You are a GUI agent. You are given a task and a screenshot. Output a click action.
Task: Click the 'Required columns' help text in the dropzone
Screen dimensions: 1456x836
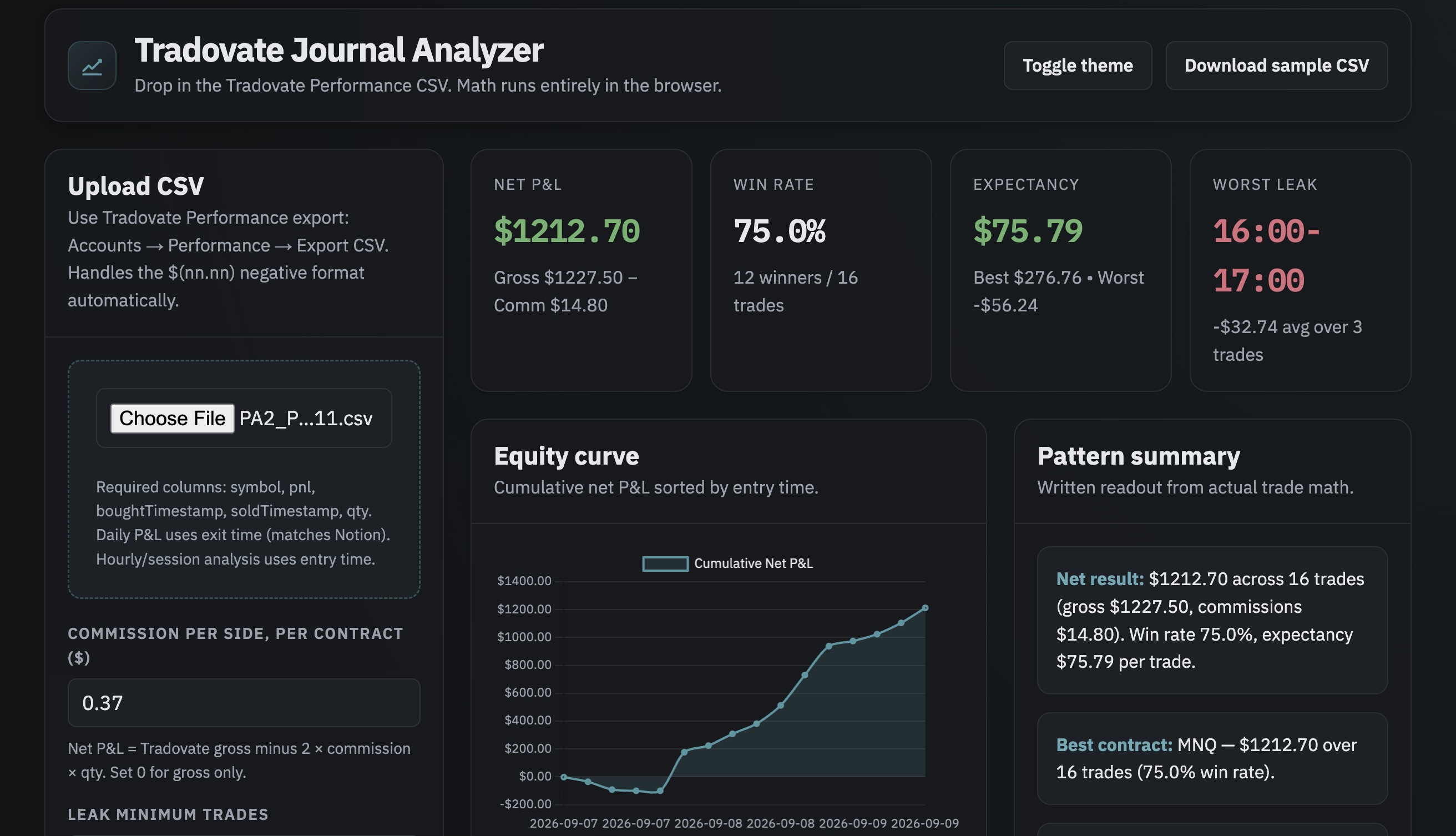tap(243, 522)
